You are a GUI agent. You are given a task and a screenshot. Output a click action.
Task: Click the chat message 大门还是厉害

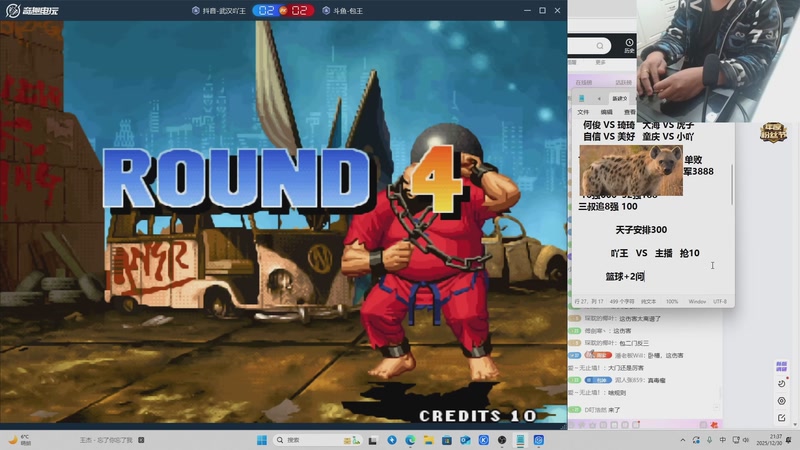(626, 368)
